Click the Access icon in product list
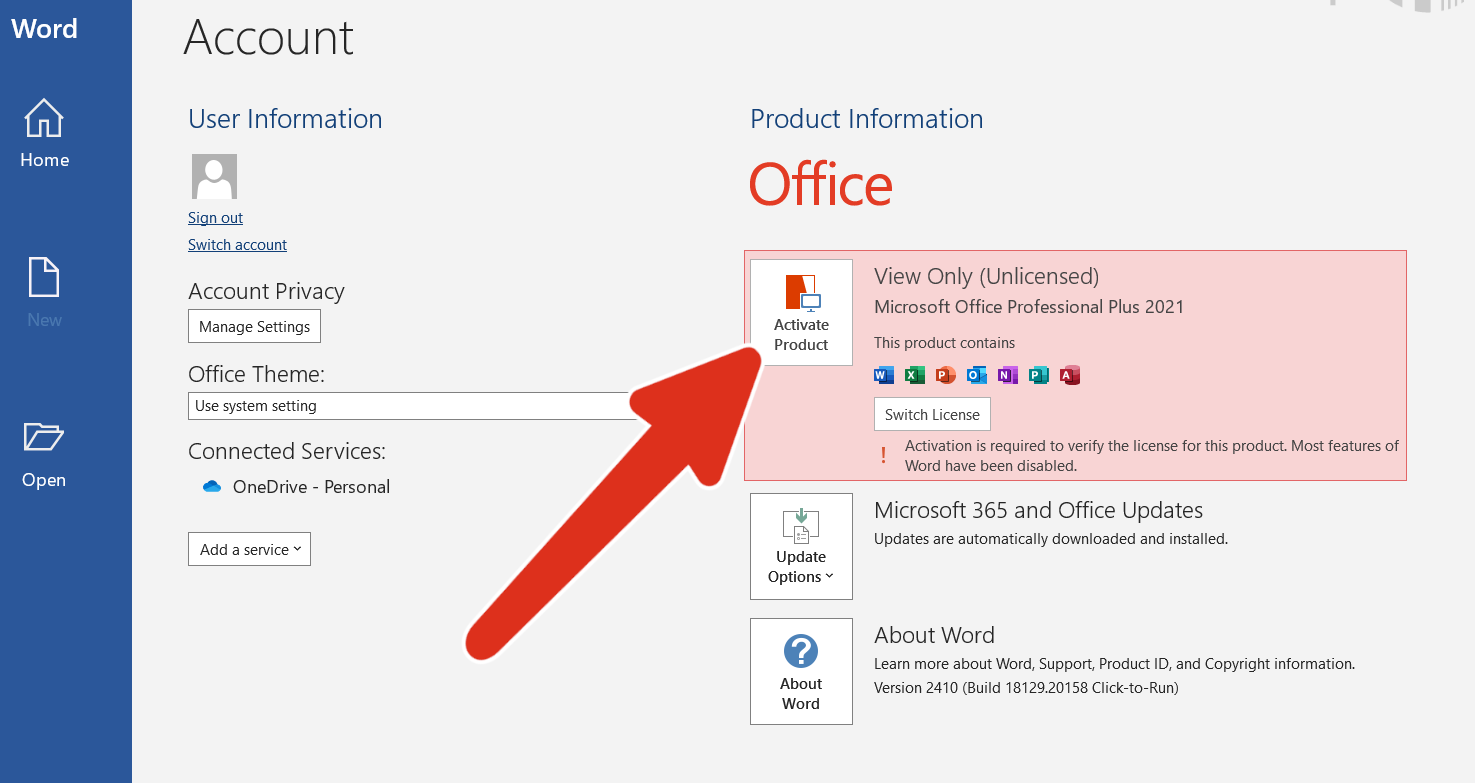Image resolution: width=1475 pixels, height=783 pixels. [x=1069, y=374]
